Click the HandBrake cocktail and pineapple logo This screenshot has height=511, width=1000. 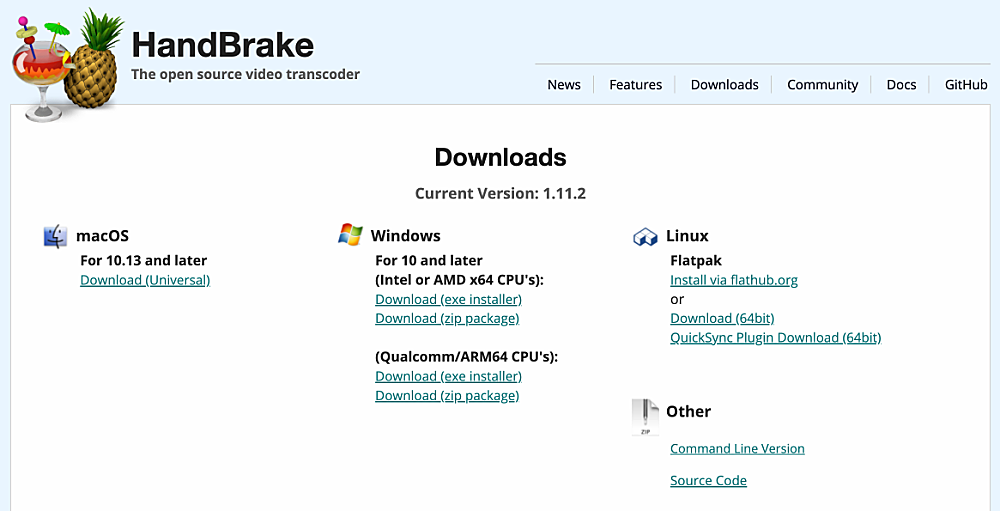67,64
